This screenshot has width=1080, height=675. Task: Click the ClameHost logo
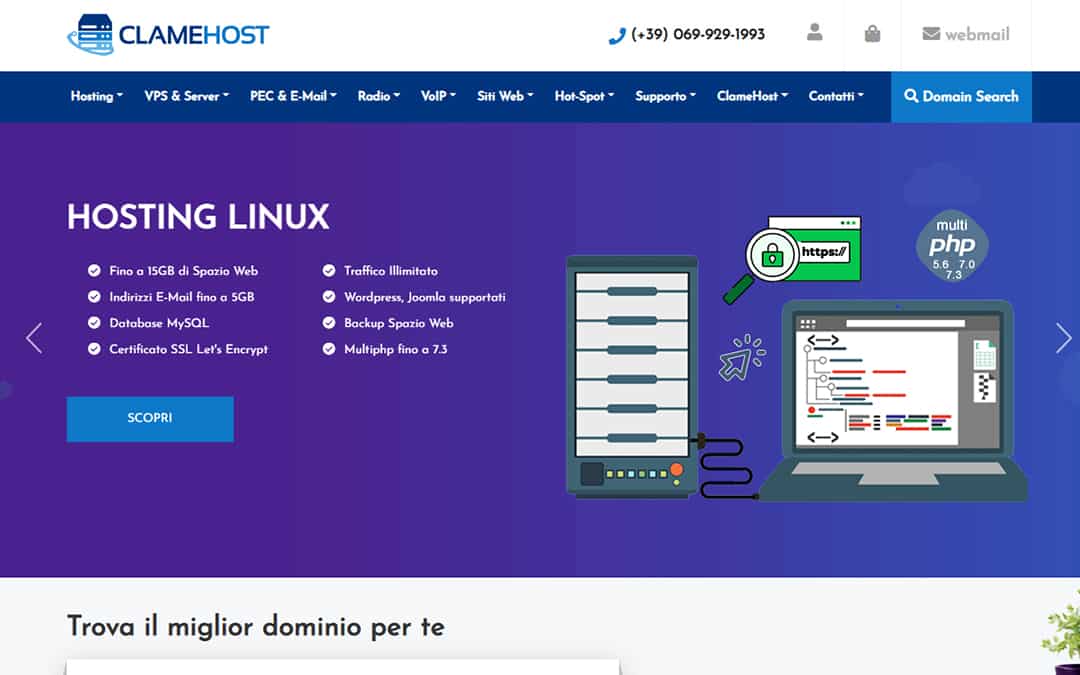[x=168, y=35]
